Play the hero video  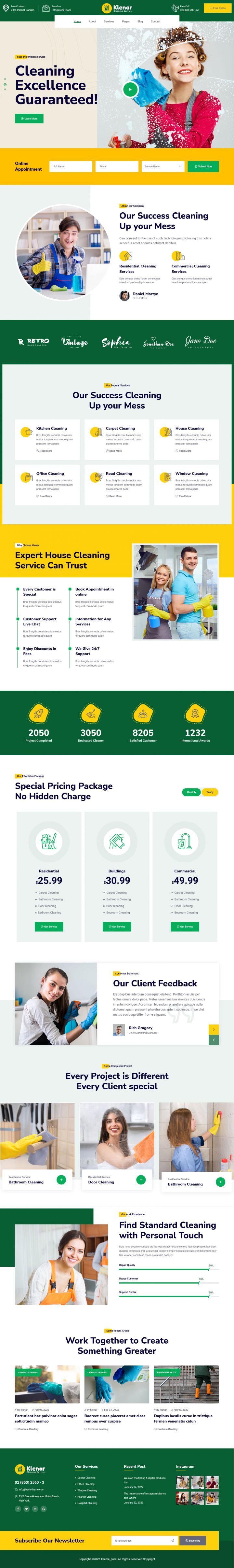(x=129, y=90)
